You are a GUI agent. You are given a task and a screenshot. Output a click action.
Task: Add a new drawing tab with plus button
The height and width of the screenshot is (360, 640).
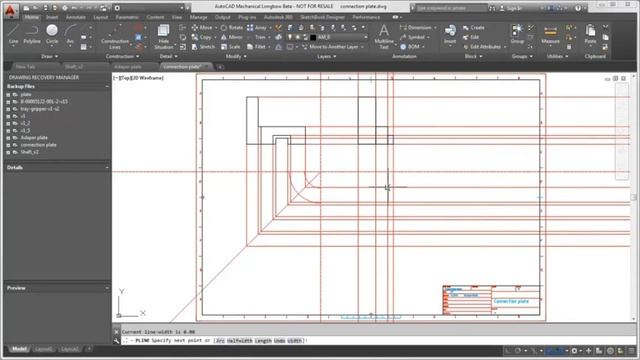pos(220,67)
